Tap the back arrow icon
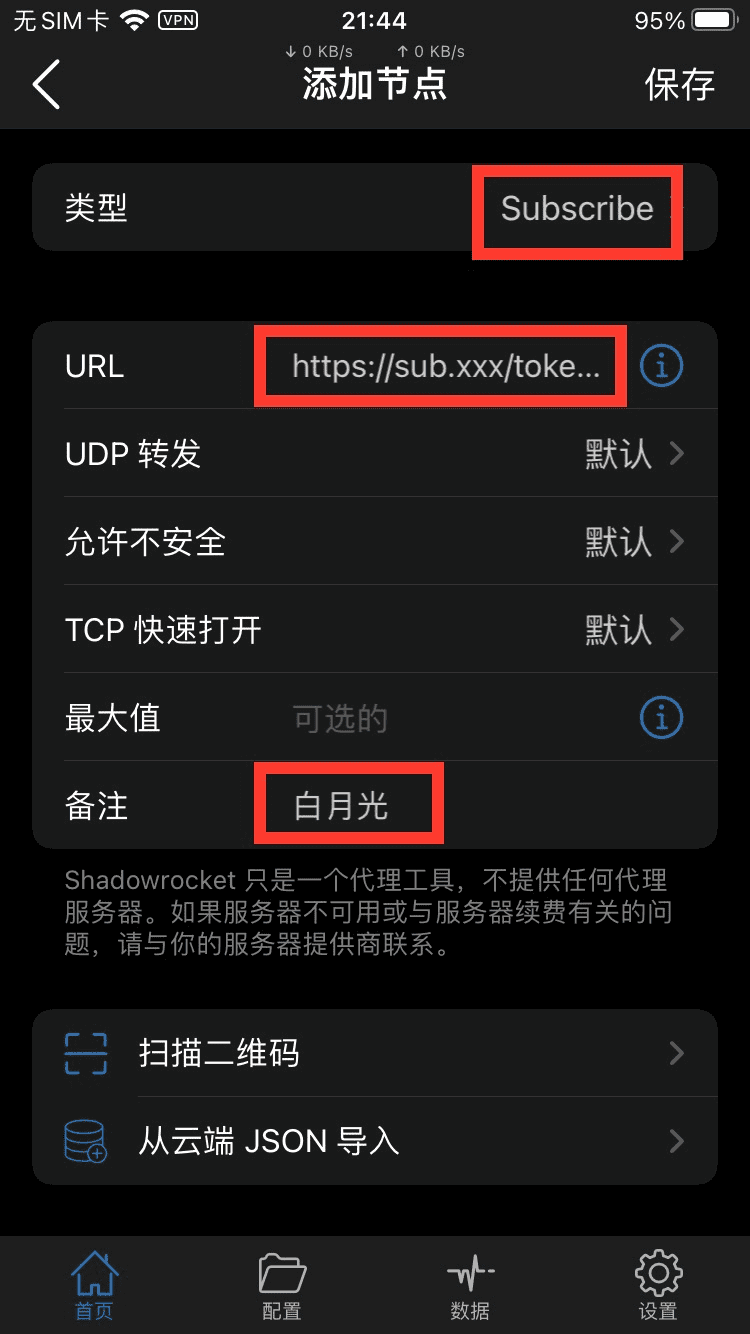750x1334 pixels. tap(47, 84)
